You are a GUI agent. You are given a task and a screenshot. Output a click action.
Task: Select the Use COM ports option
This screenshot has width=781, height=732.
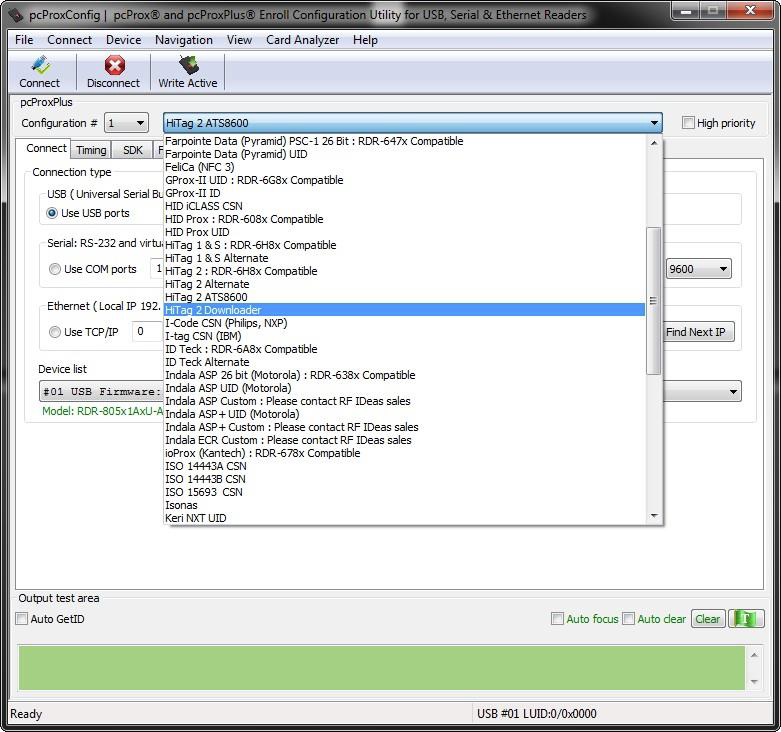click(x=55, y=269)
